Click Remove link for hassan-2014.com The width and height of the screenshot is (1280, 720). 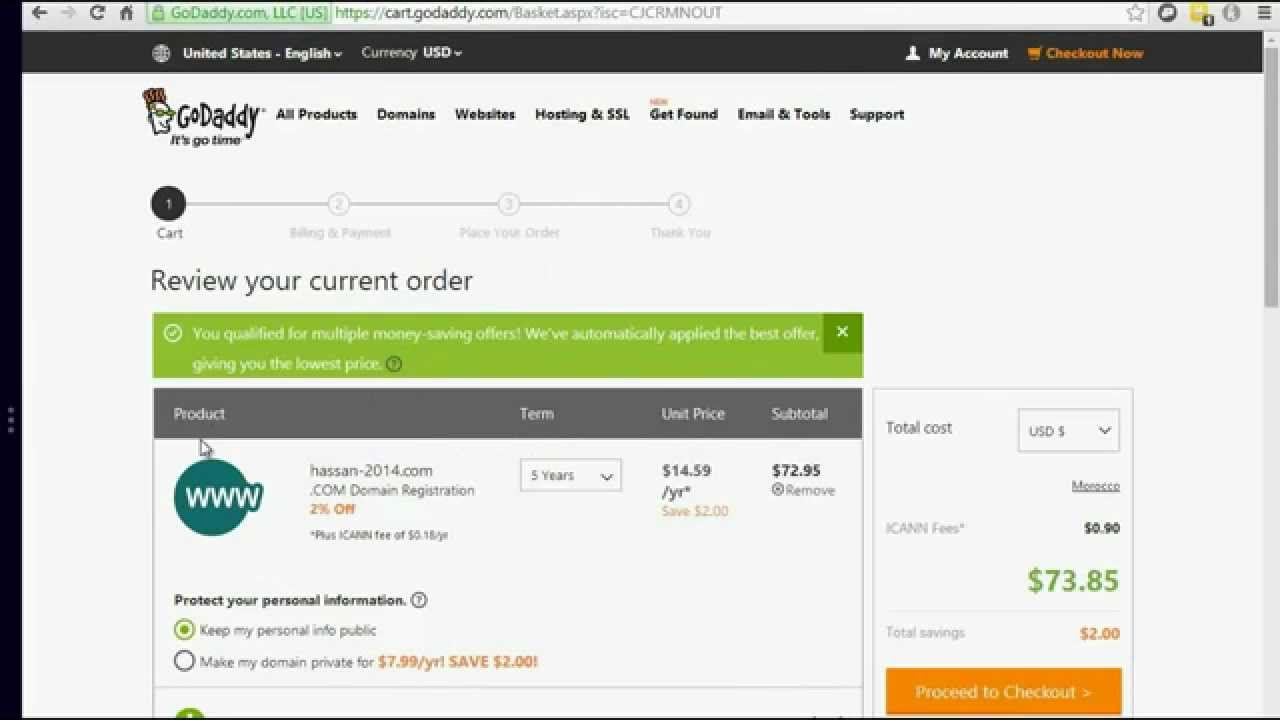(810, 490)
